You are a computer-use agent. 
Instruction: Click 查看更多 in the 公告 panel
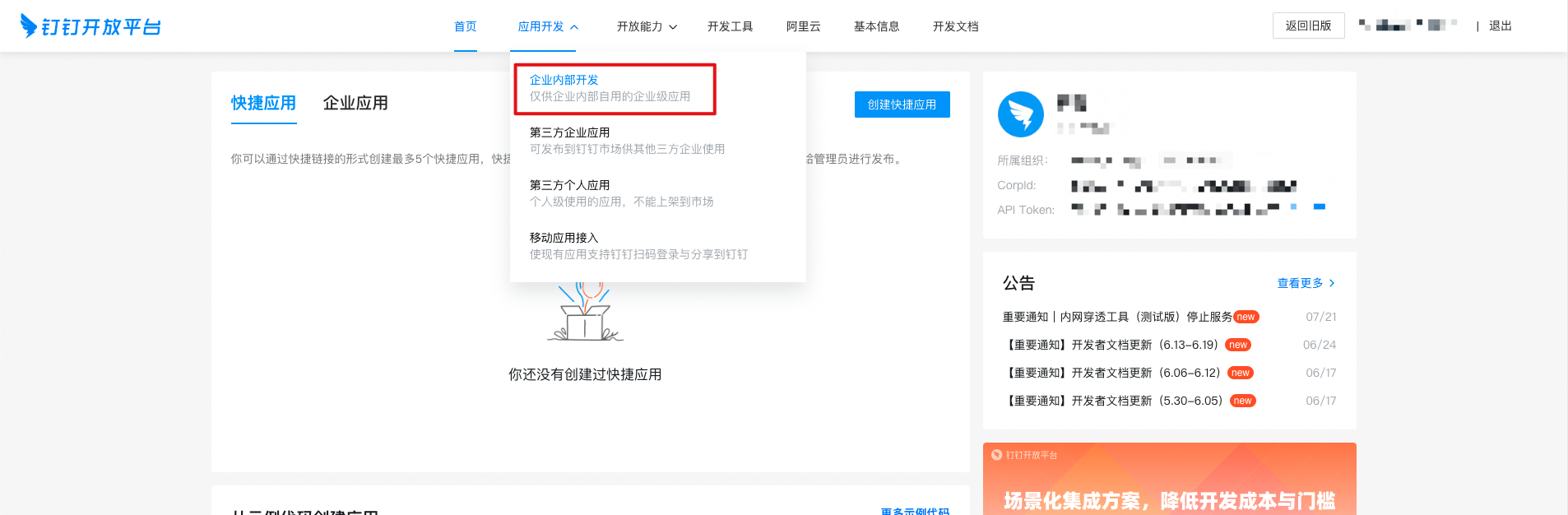point(1306,283)
